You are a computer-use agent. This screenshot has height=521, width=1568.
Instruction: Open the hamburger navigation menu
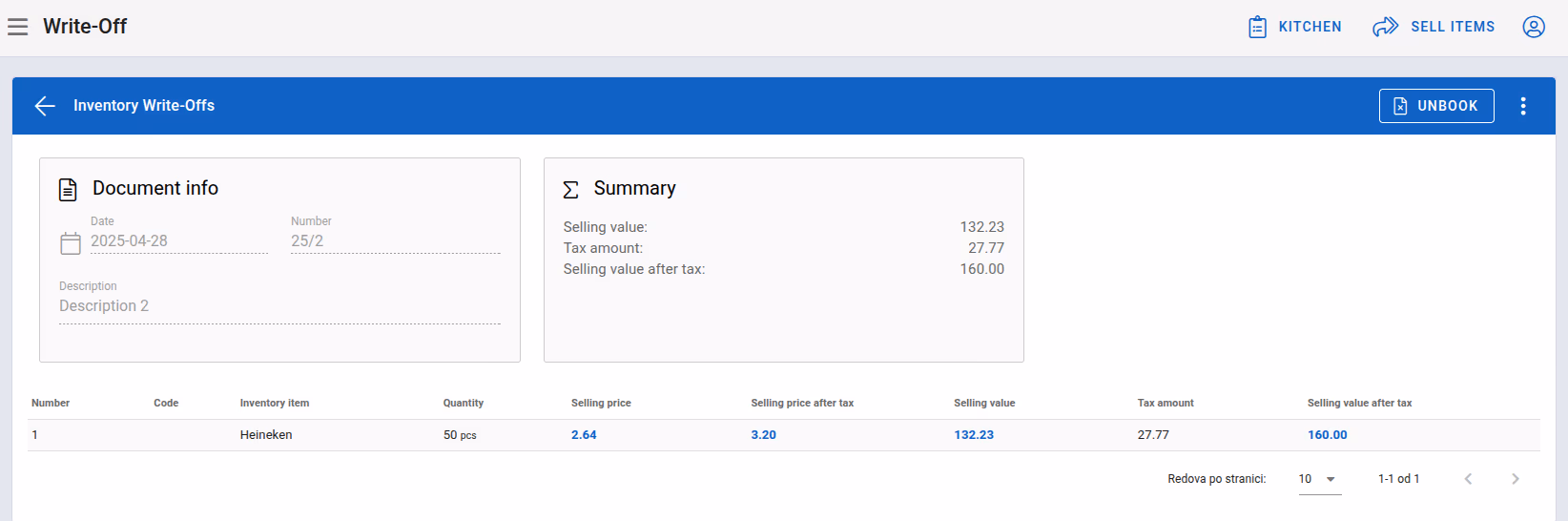tap(17, 27)
